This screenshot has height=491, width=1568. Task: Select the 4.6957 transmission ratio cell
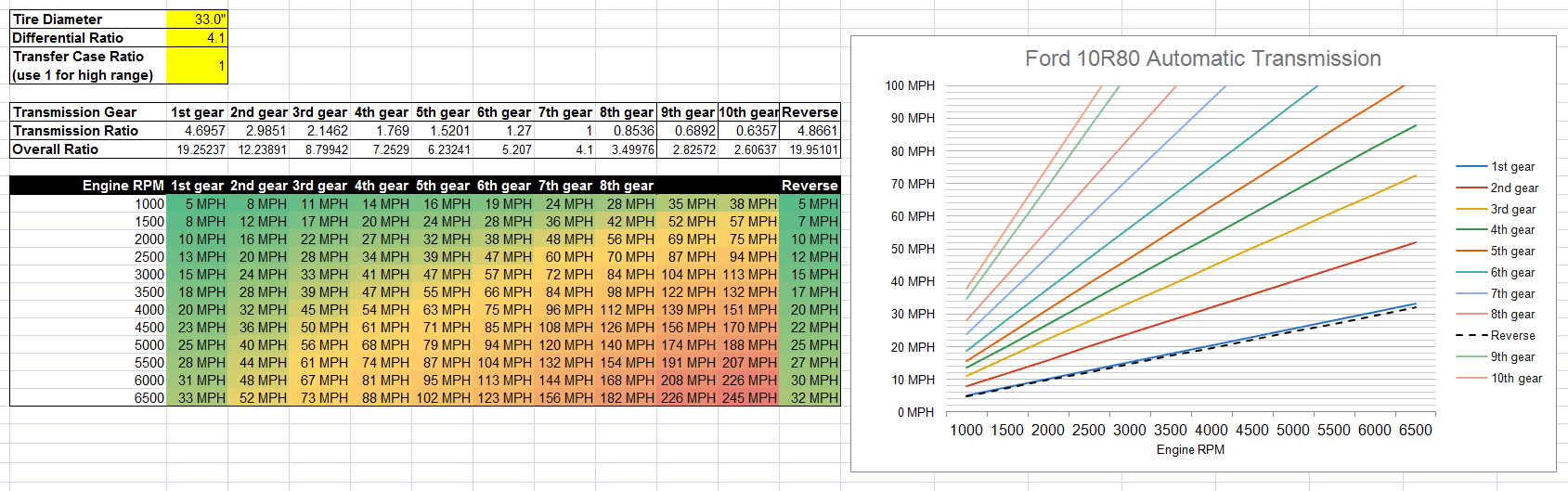(198, 131)
